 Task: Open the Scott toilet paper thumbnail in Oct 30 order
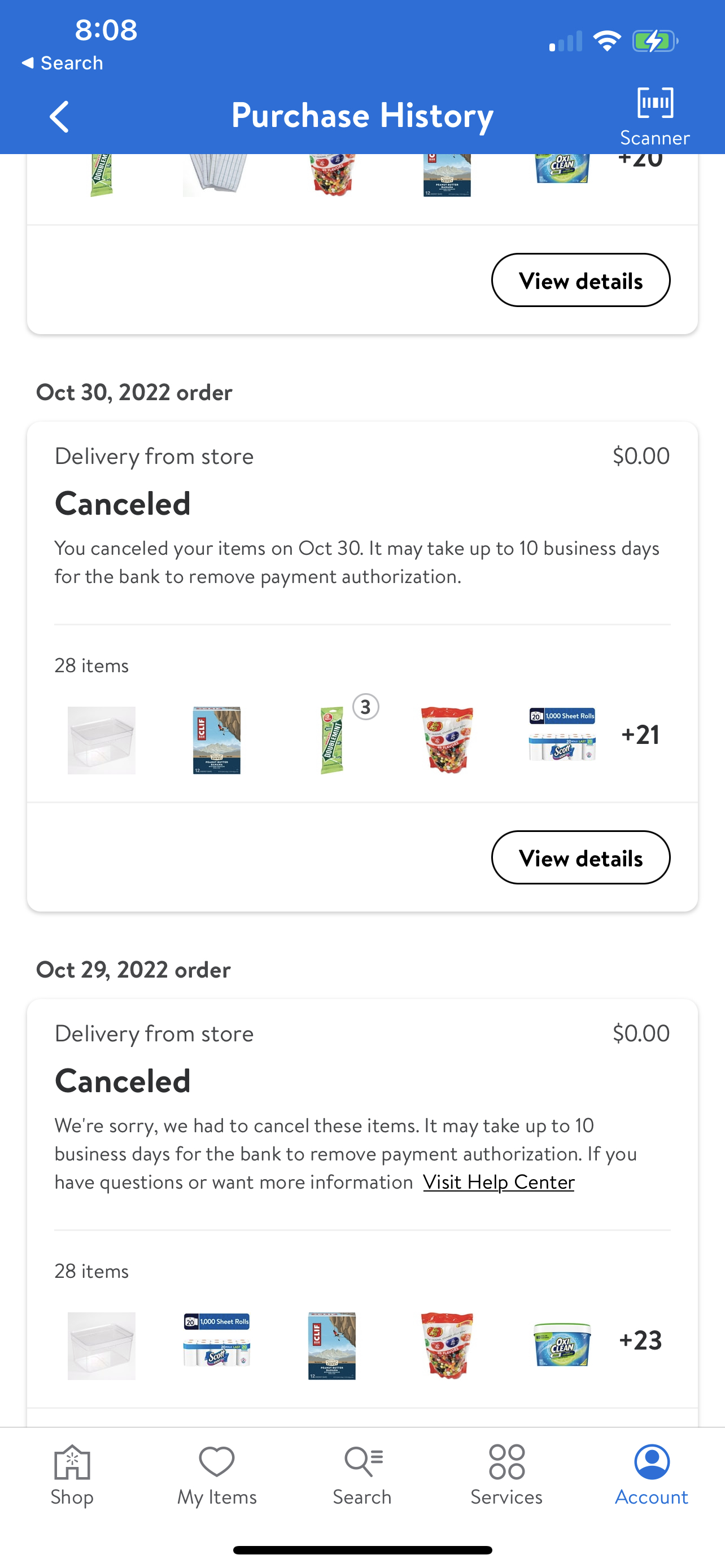tap(562, 735)
